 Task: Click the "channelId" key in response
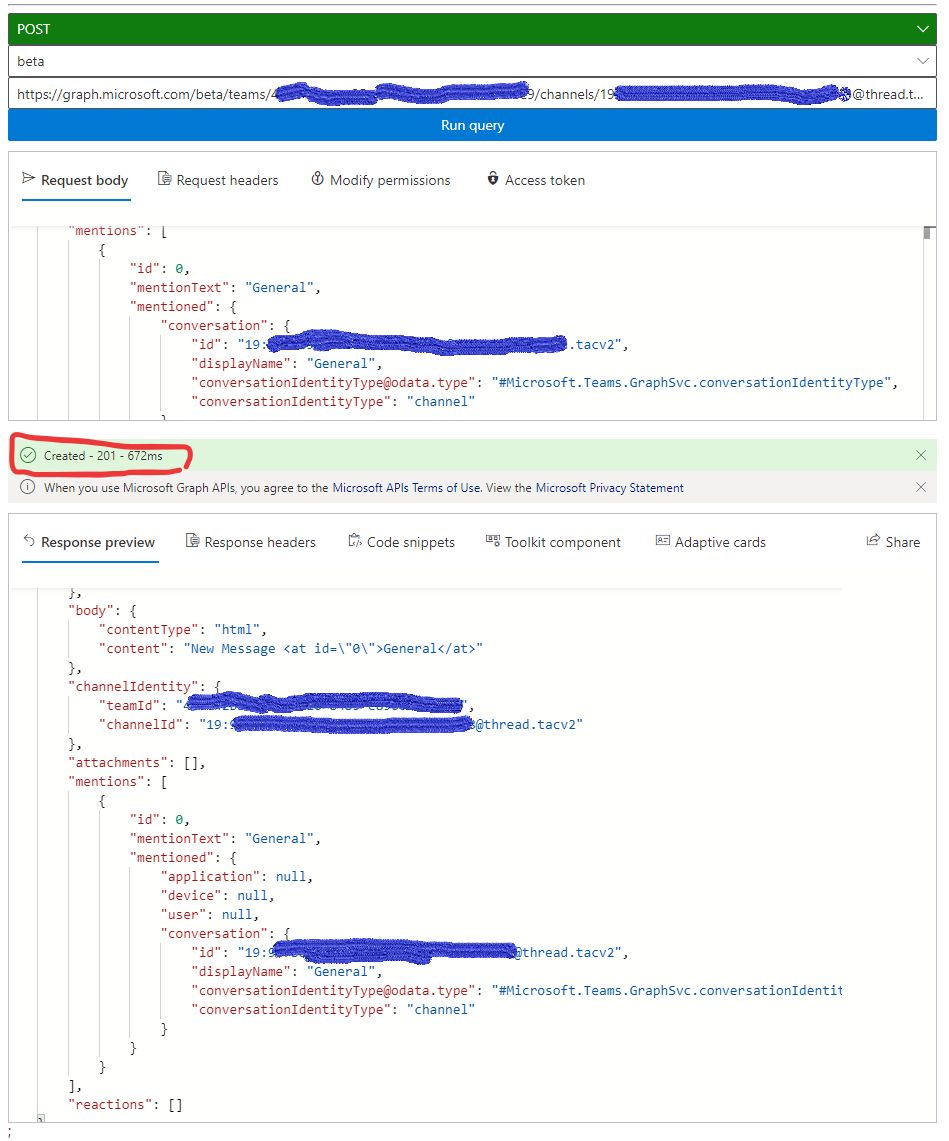[x=145, y=724]
